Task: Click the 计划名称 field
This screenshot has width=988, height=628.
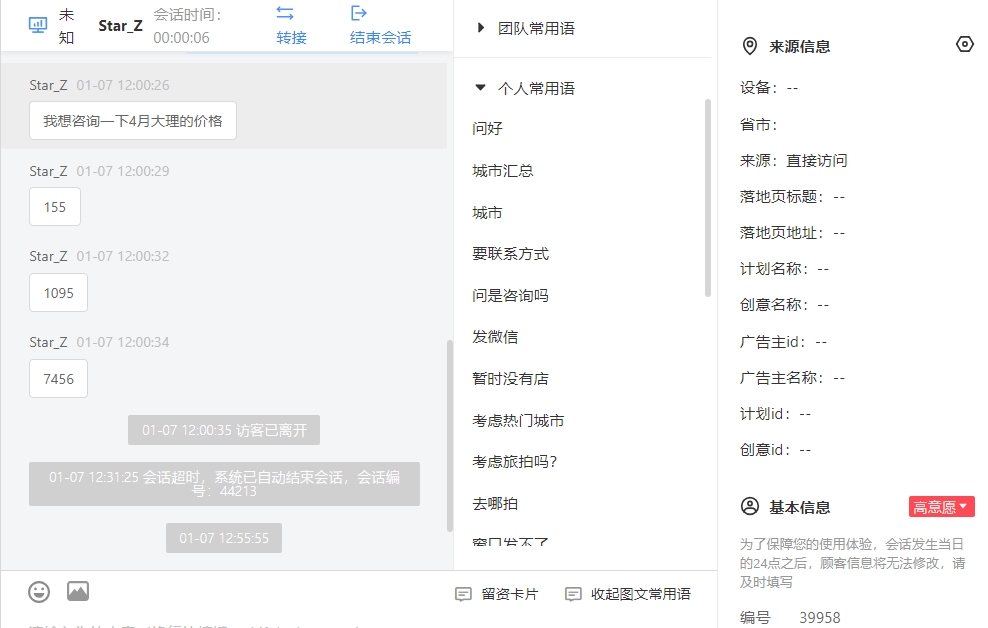Action: point(784,269)
